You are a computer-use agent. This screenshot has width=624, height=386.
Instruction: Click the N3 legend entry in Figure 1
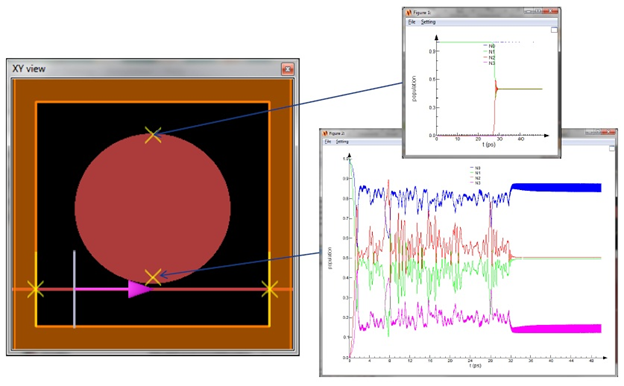[x=489, y=63]
